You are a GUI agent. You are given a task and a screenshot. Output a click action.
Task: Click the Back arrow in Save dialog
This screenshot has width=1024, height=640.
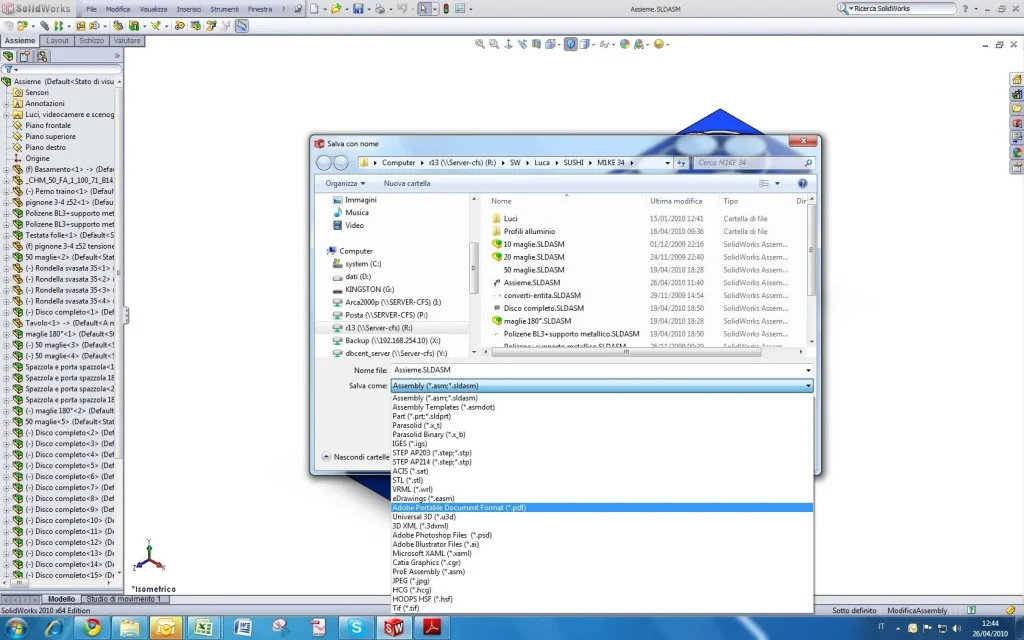[x=324, y=163]
